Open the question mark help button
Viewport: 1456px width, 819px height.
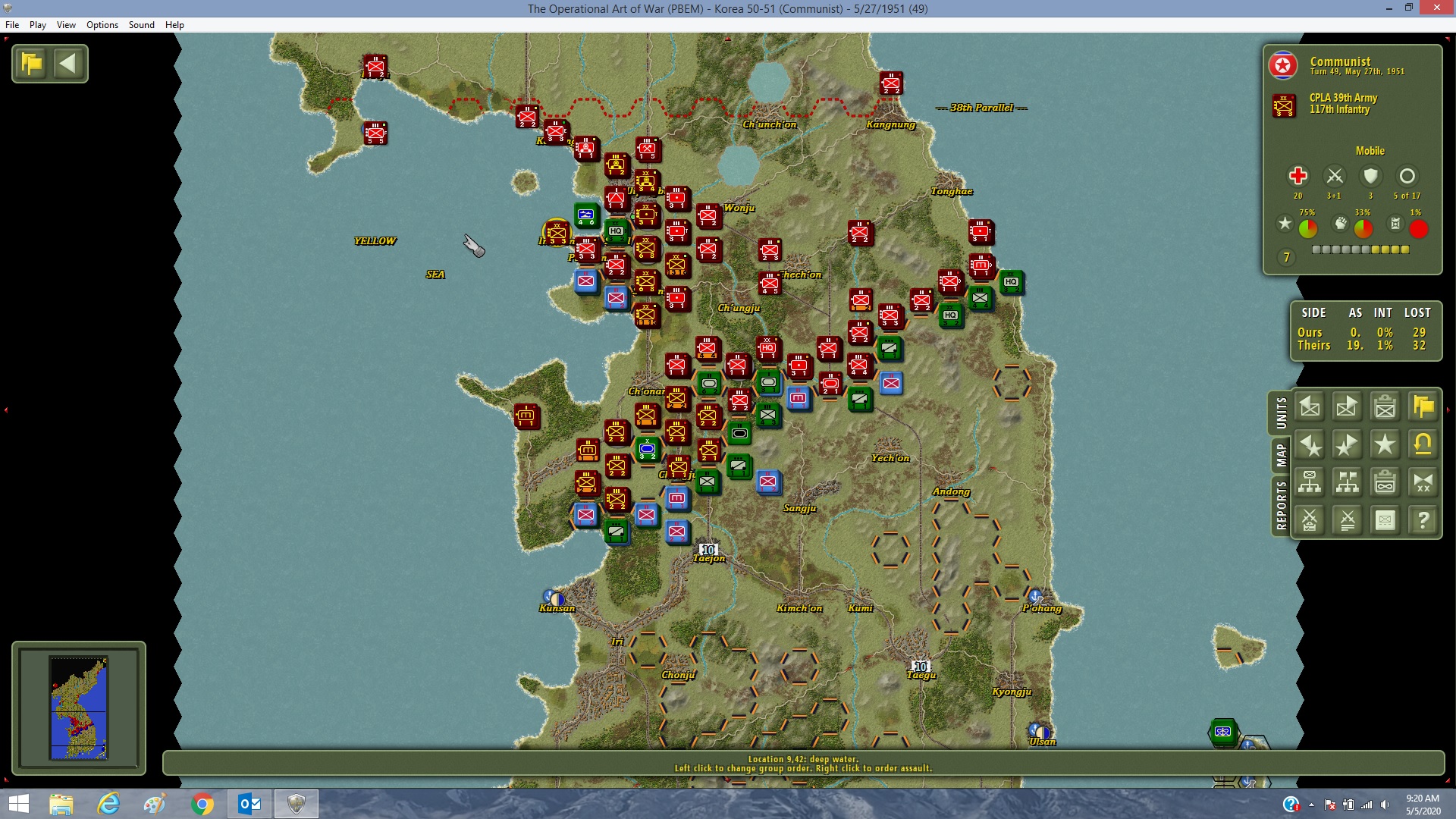(x=1423, y=520)
